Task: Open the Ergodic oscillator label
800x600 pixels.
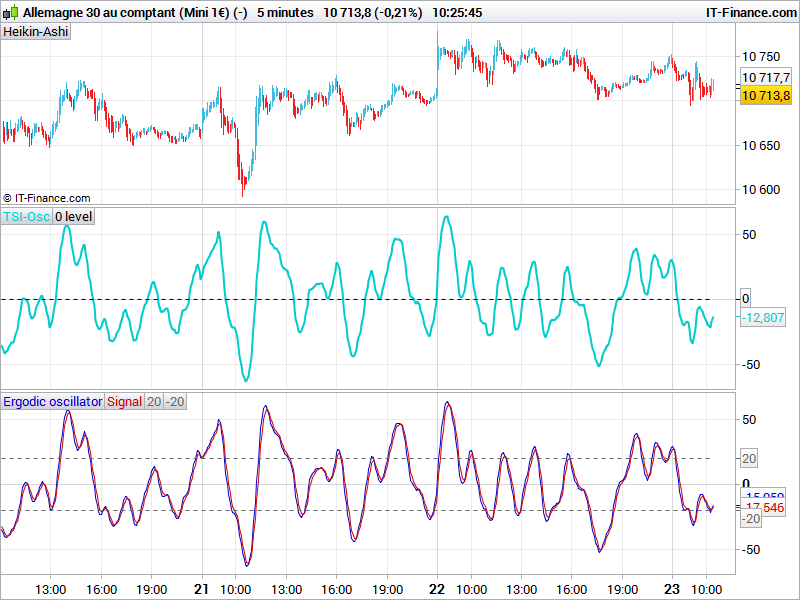Action: click(53, 402)
